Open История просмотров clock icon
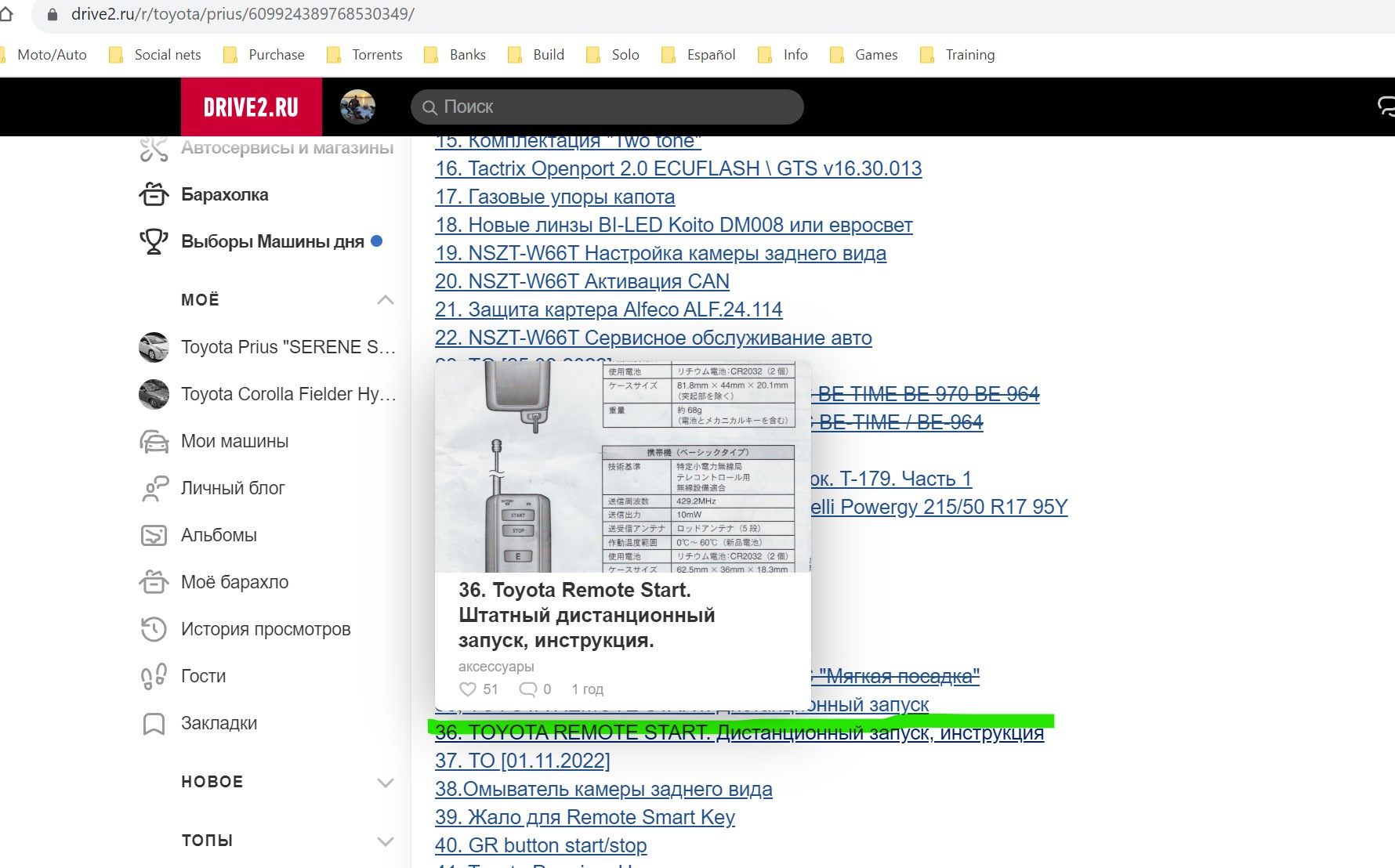The height and width of the screenshot is (868, 1395). click(x=154, y=630)
